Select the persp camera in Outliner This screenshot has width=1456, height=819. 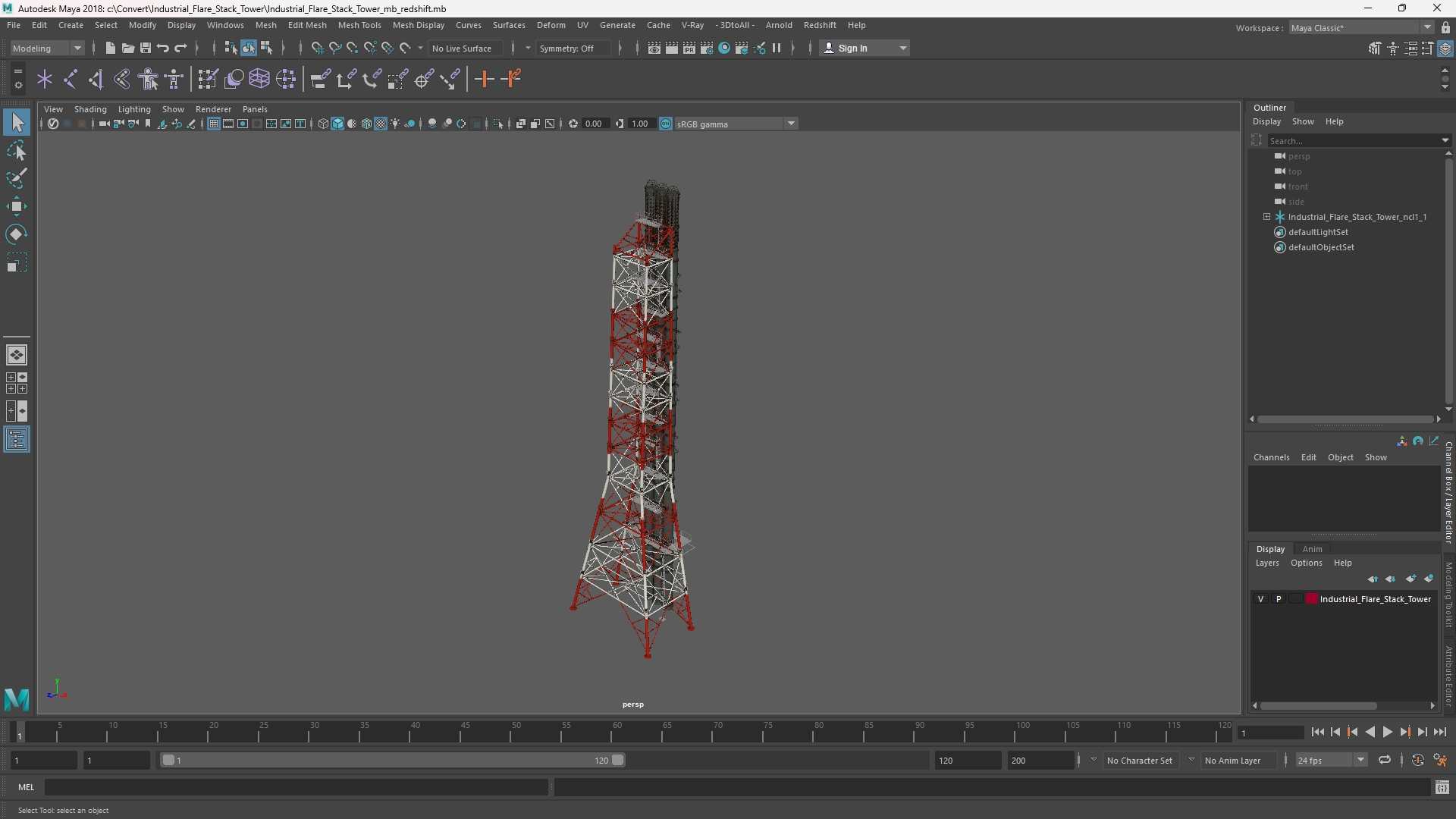1298,156
